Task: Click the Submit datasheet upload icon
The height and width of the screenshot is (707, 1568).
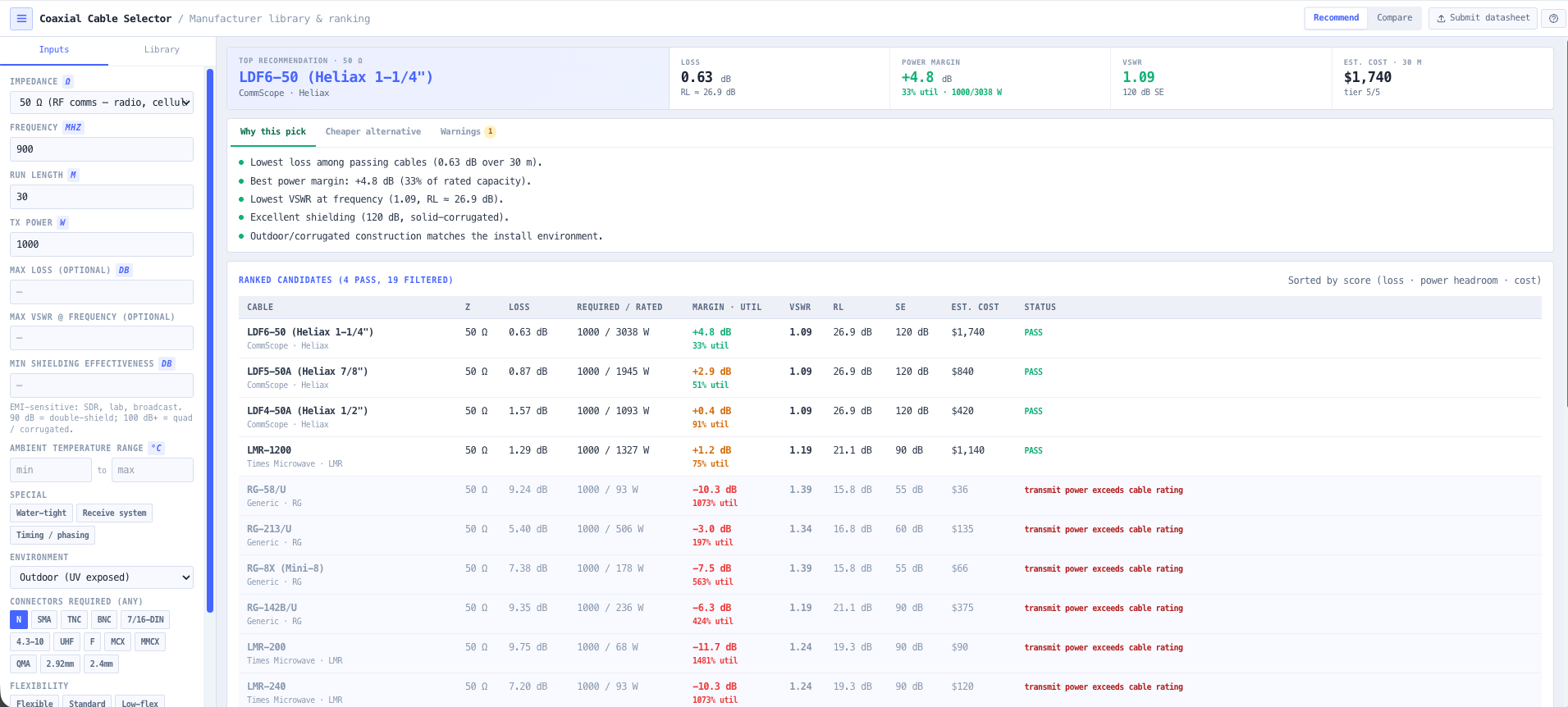Action: point(1442,18)
